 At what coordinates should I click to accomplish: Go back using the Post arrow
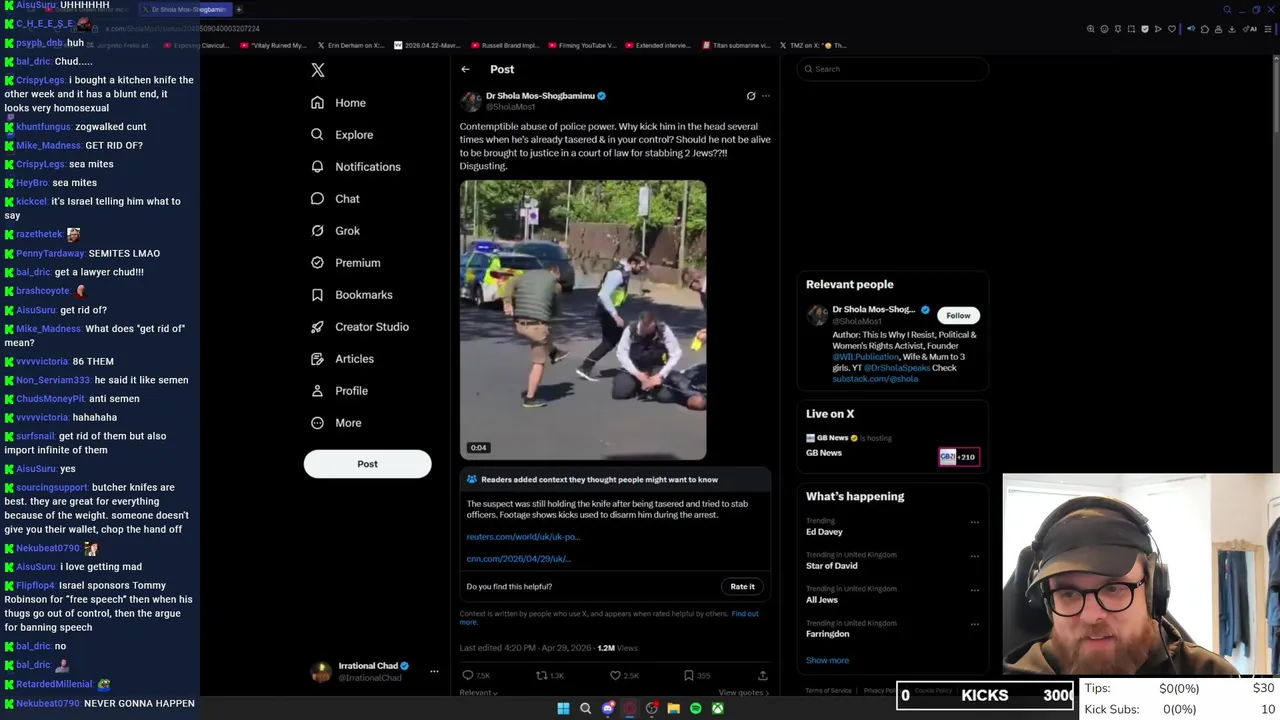click(x=465, y=69)
